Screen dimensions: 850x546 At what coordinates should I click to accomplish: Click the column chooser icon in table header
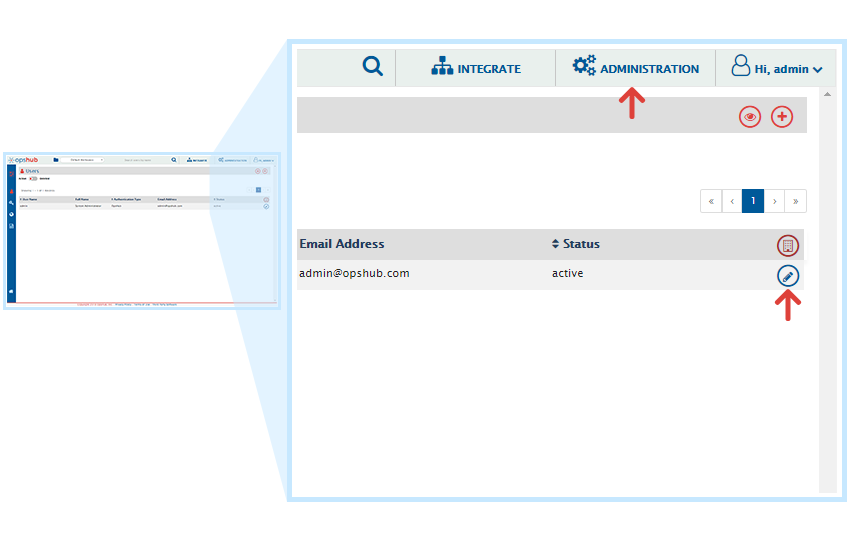(788, 245)
